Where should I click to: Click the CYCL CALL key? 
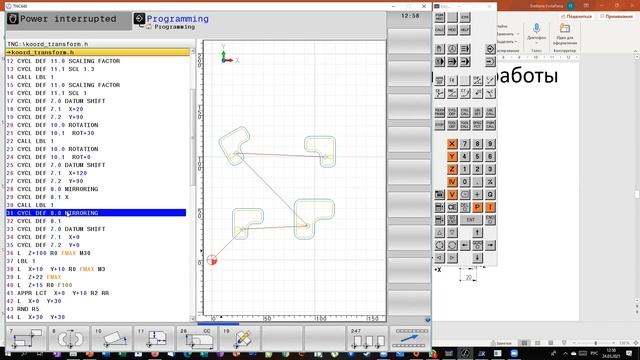click(x=464, y=112)
